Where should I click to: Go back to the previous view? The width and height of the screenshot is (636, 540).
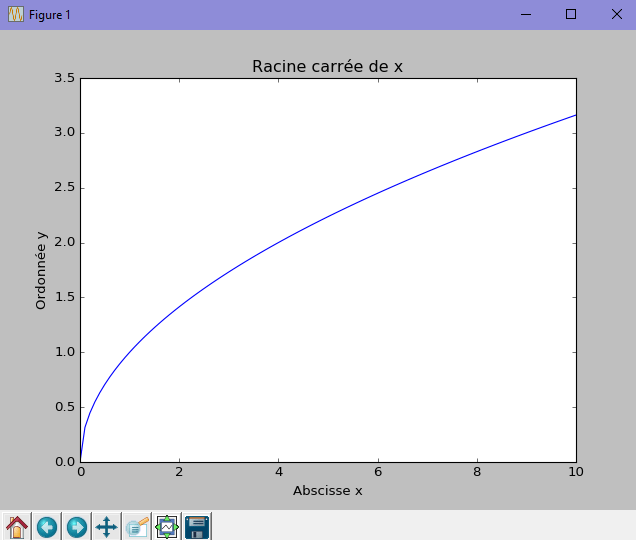pyautogui.click(x=47, y=527)
